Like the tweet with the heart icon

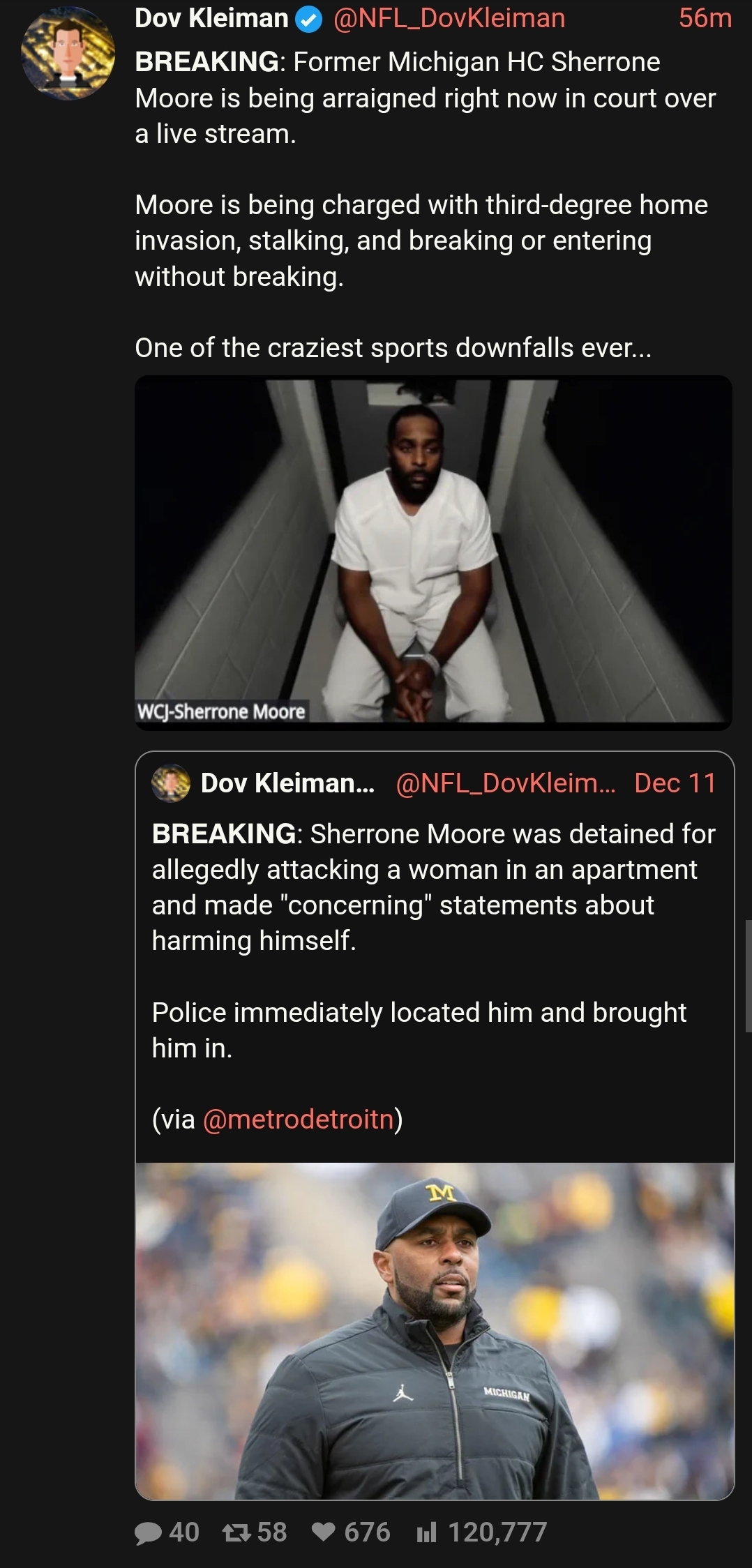point(324,1533)
